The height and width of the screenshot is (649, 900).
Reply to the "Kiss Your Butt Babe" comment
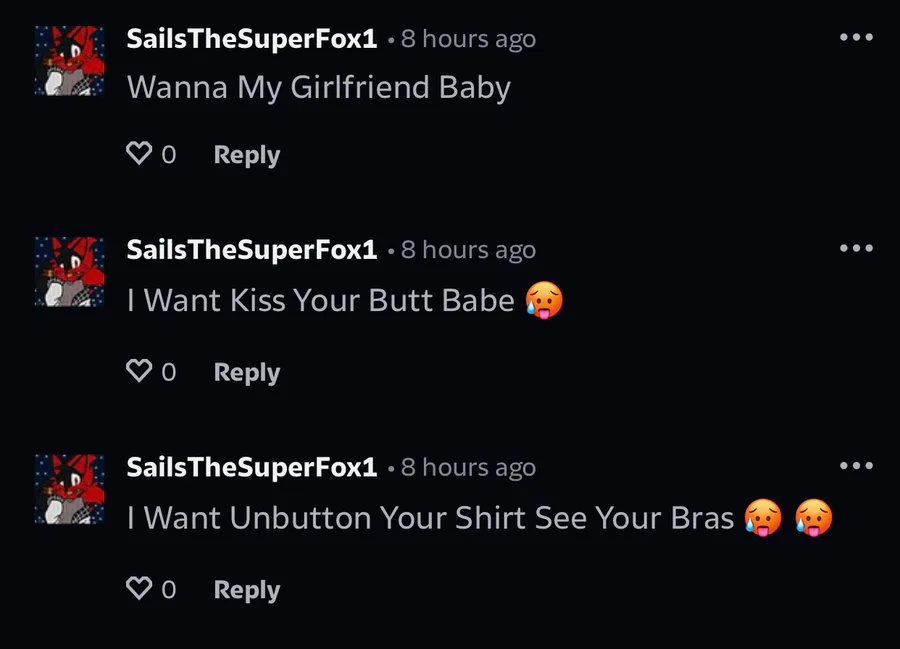click(246, 372)
